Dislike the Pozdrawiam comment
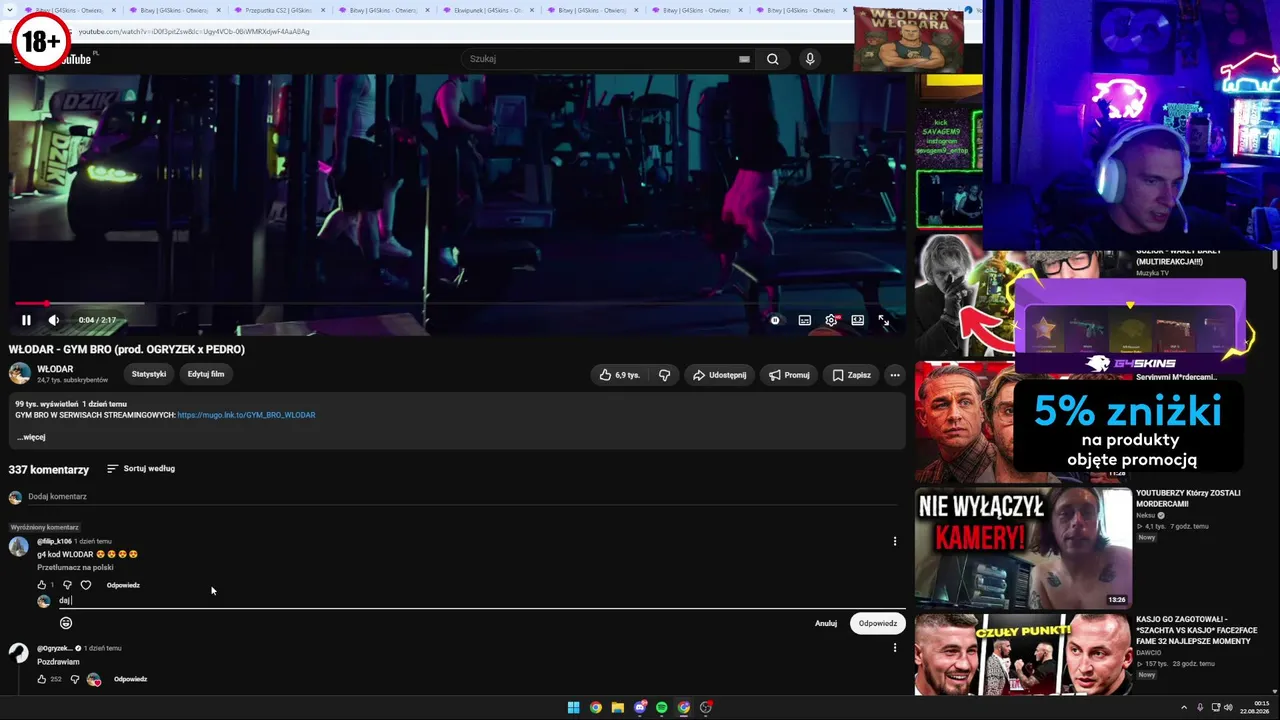The height and width of the screenshot is (720, 1280). [x=74, y=679]
